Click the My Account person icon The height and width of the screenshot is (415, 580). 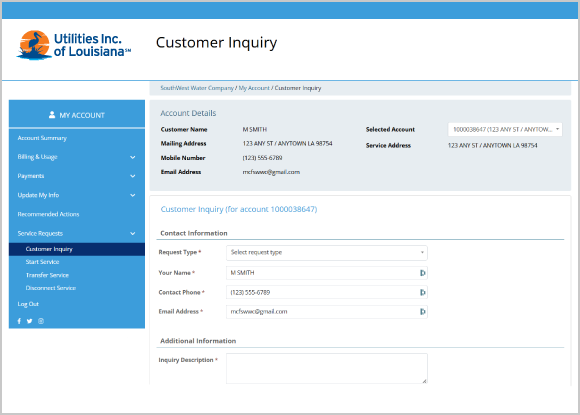coord(52,115)
